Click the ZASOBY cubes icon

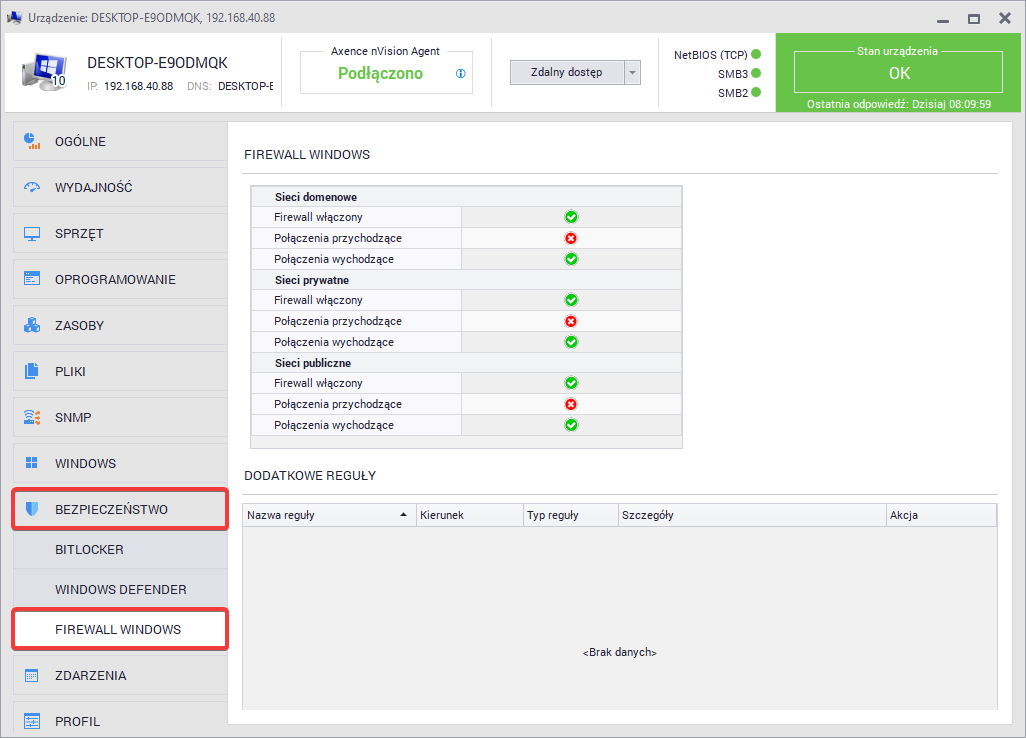pyautogui.click(x=32, y=325)
